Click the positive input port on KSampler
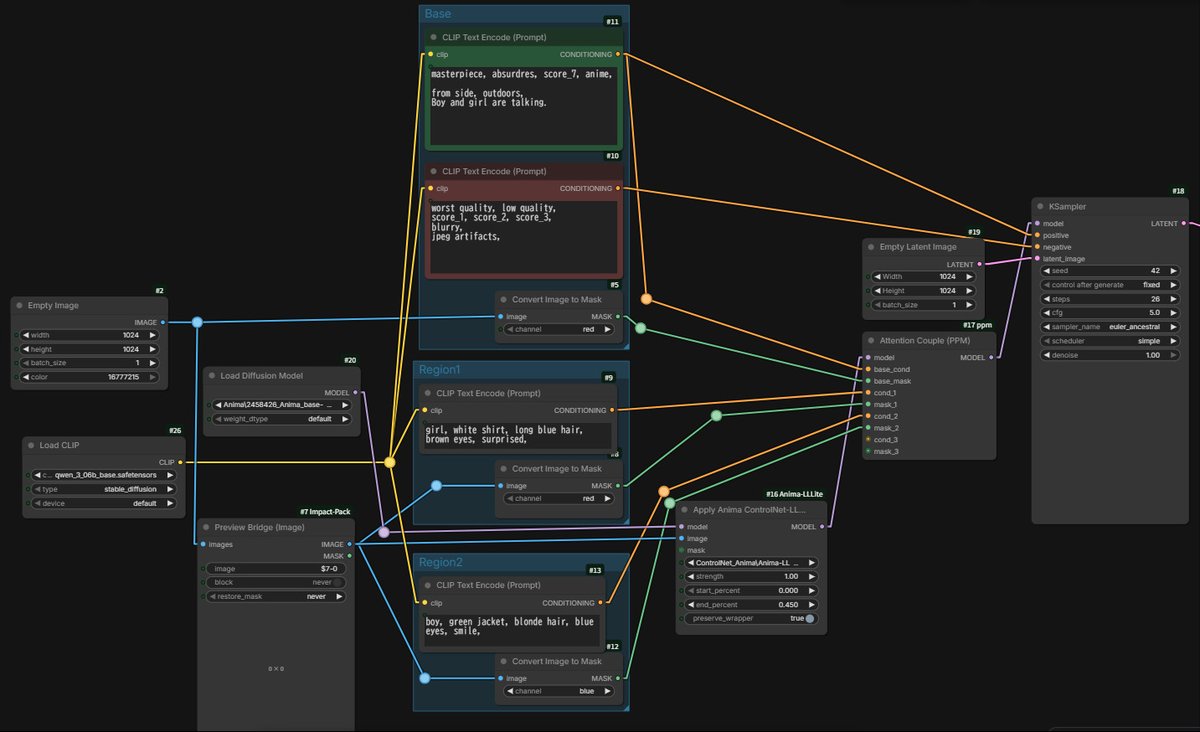The width and height of the screenshot is (1200, 732). tap(1037, 235)
